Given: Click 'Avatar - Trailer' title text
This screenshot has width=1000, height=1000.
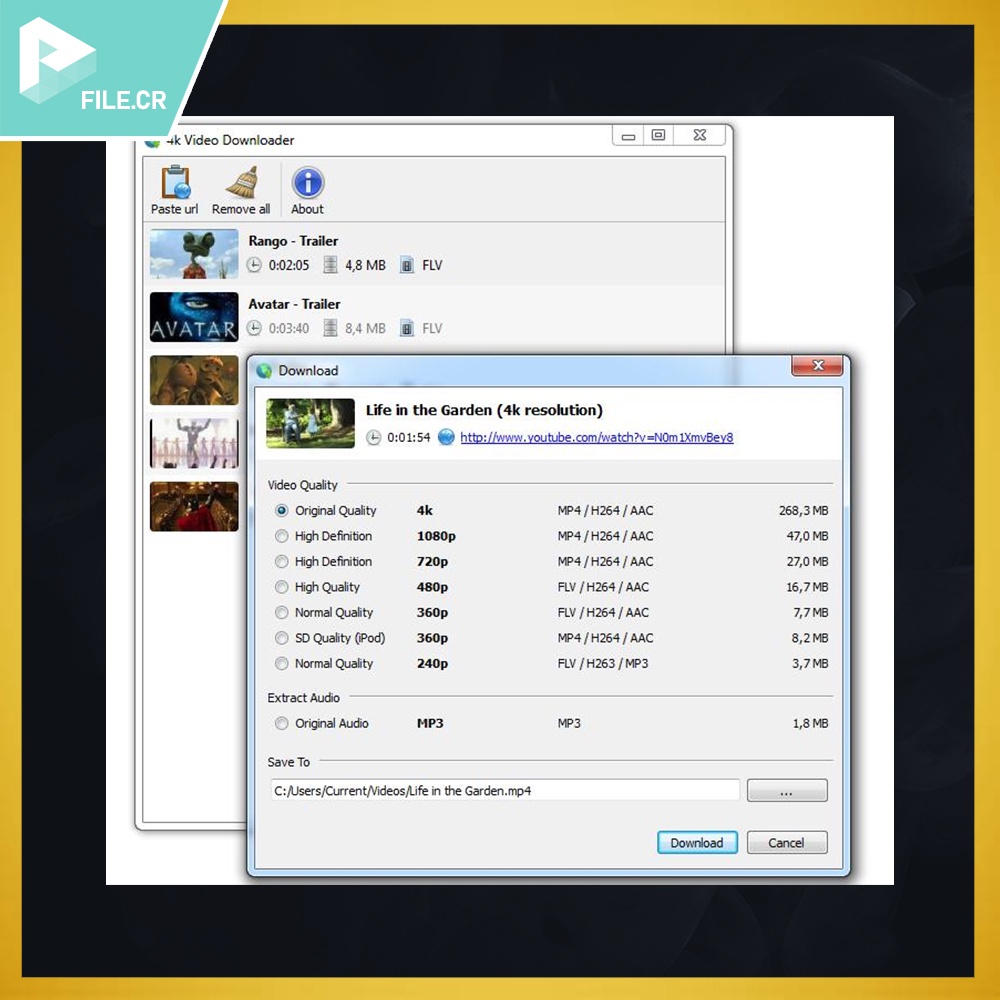Looking at the screenshot, I should coord(295,304).
